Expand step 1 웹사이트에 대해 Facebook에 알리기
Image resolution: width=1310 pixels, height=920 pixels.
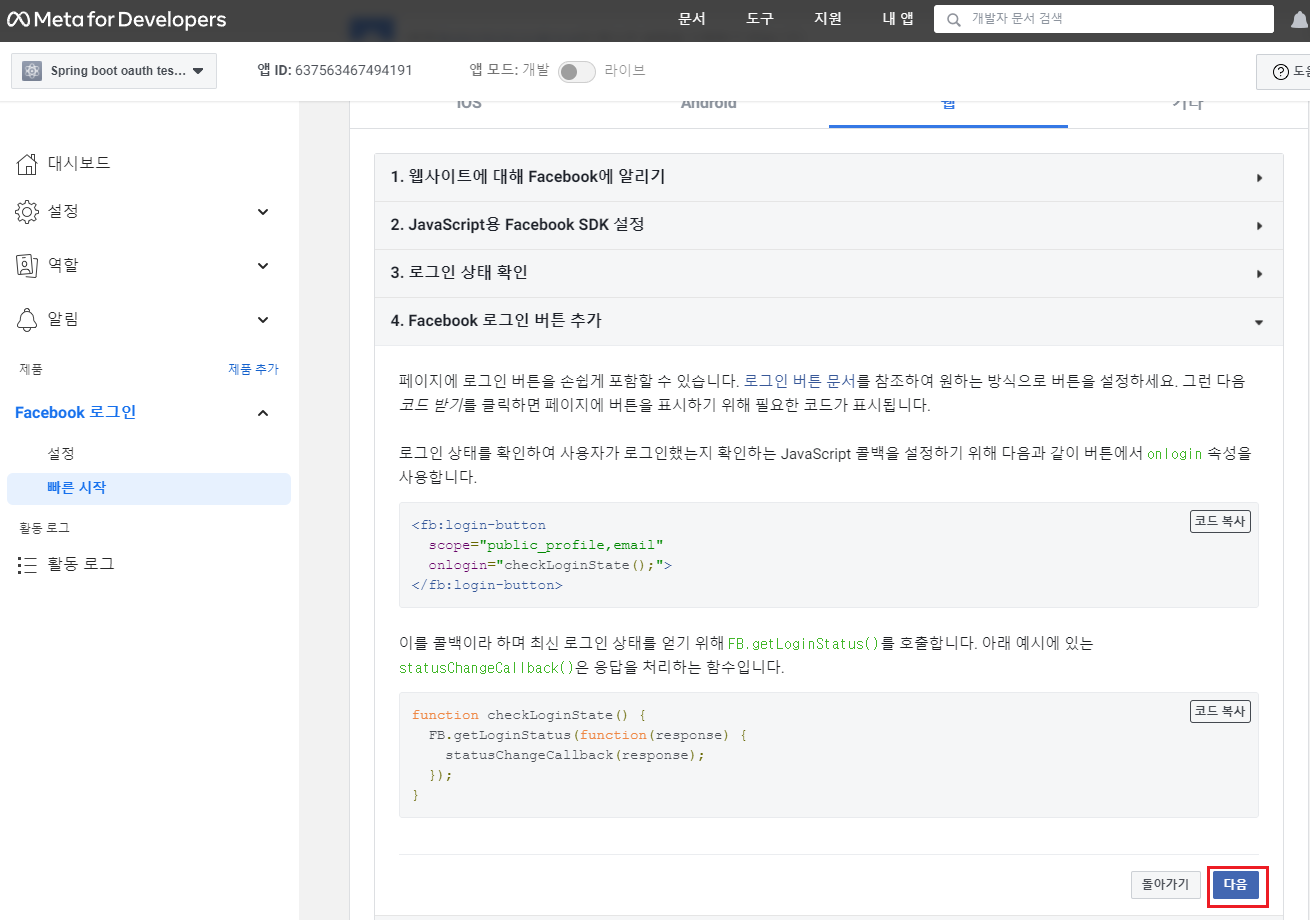pos(828,177)
